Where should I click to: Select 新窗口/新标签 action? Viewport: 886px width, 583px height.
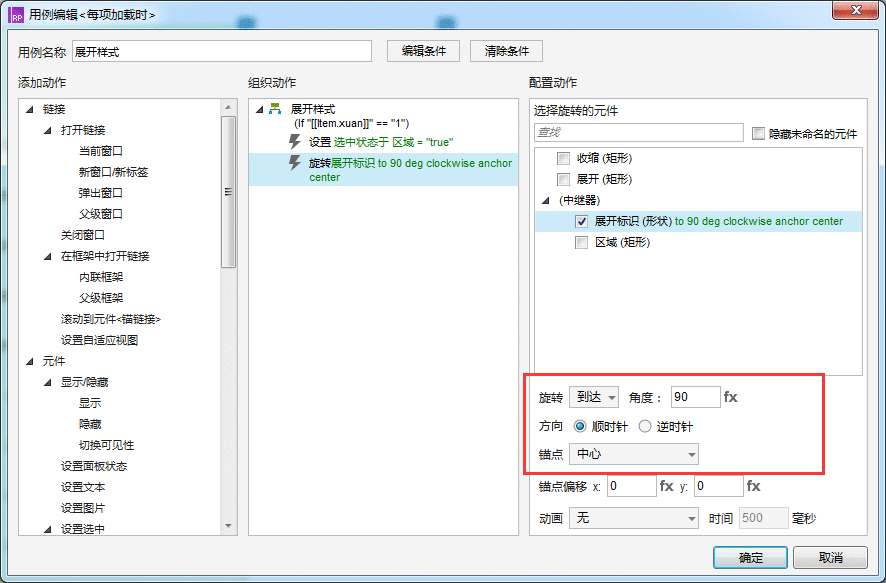tap(113, 172)
